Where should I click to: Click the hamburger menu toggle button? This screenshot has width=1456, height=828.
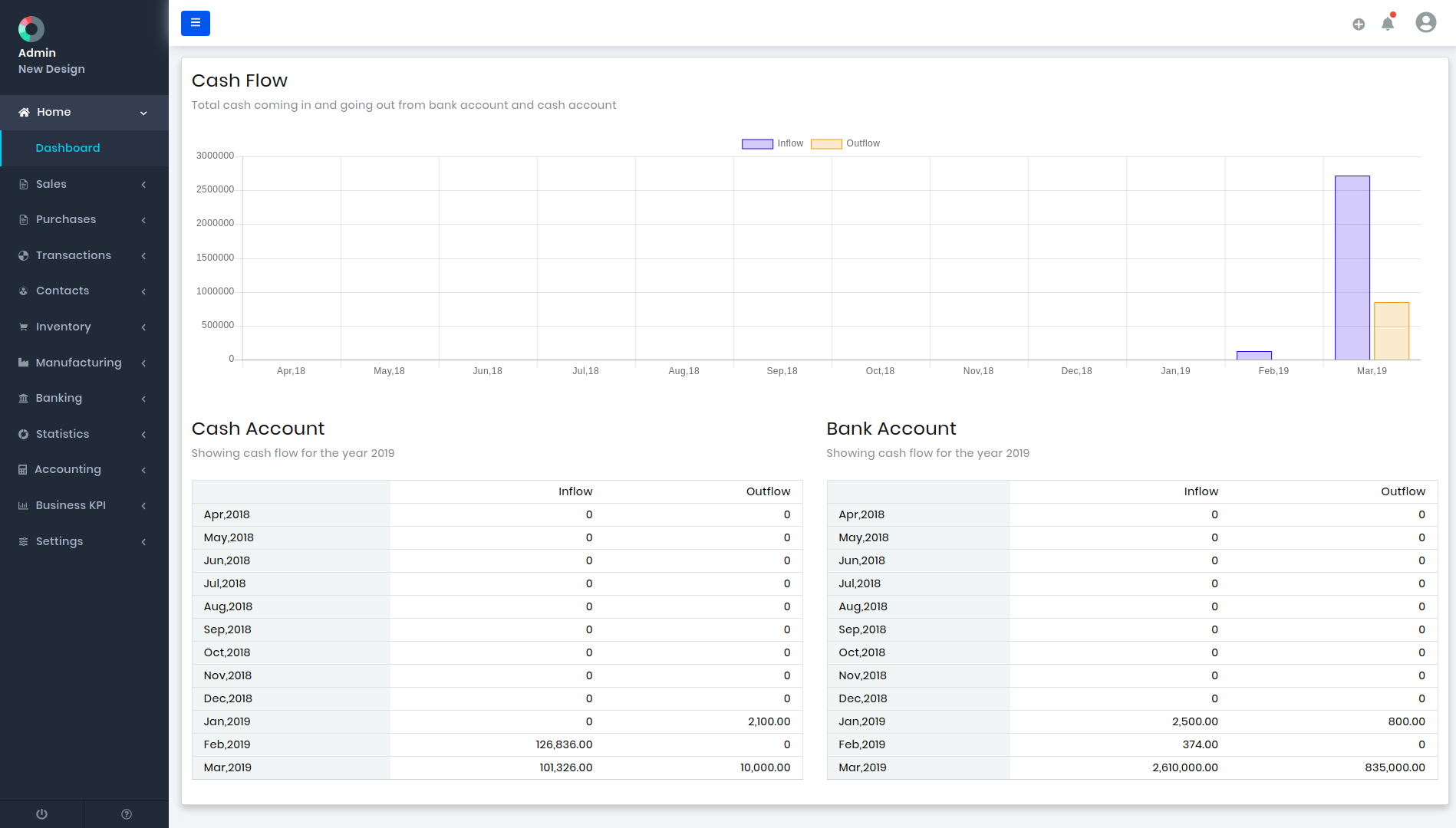(x=195, y=23)
